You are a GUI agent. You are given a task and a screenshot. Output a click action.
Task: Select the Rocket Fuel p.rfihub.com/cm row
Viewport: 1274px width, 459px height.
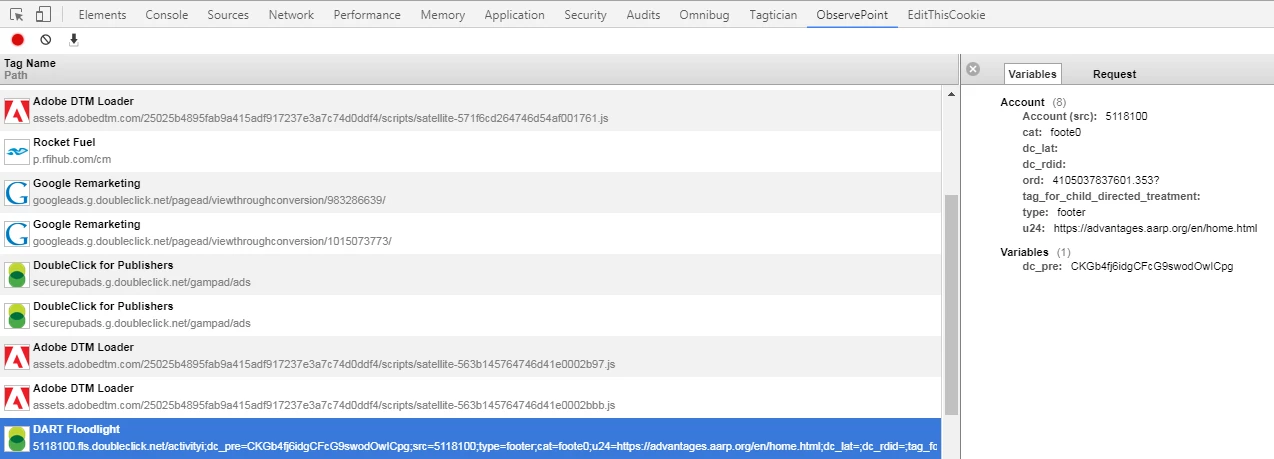[x=470, y=151]
